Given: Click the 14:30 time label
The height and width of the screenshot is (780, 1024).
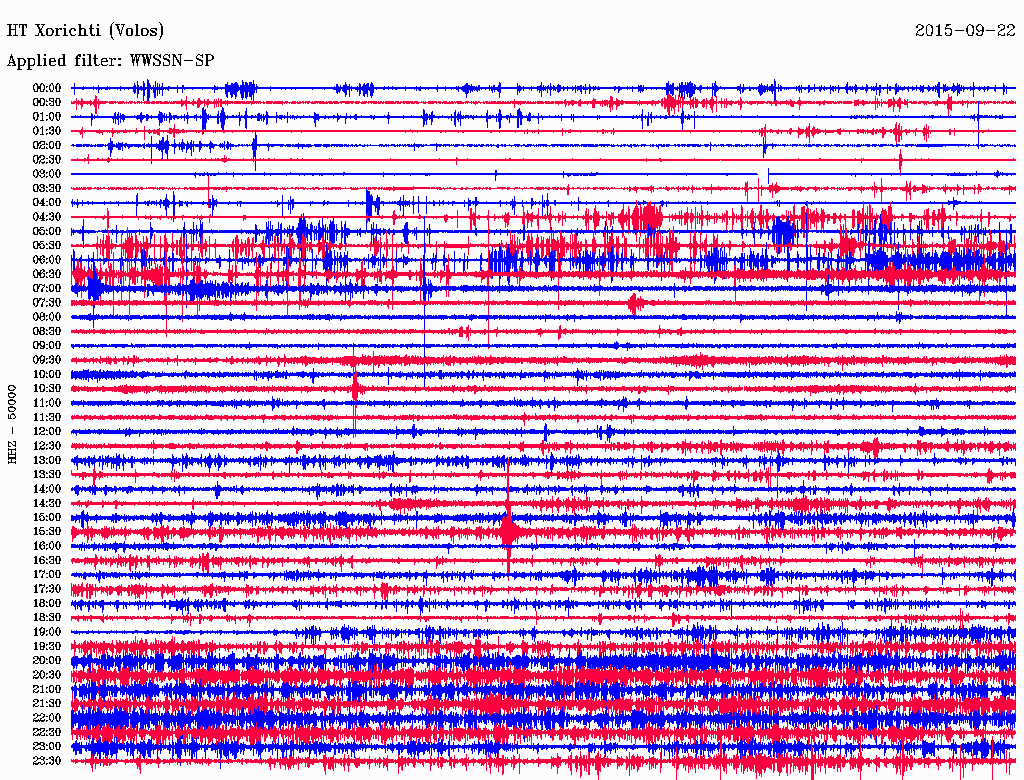Looking at the screenshot, I should (x=47, y=504).
